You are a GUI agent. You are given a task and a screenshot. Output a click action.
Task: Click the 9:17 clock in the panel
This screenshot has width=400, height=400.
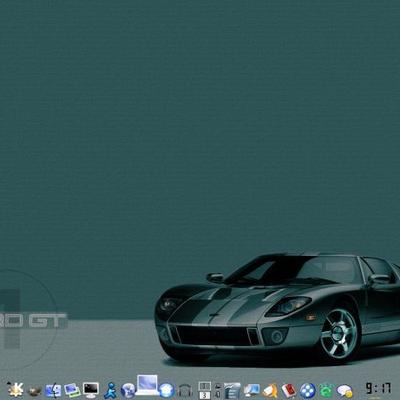(x=378, y=388)
